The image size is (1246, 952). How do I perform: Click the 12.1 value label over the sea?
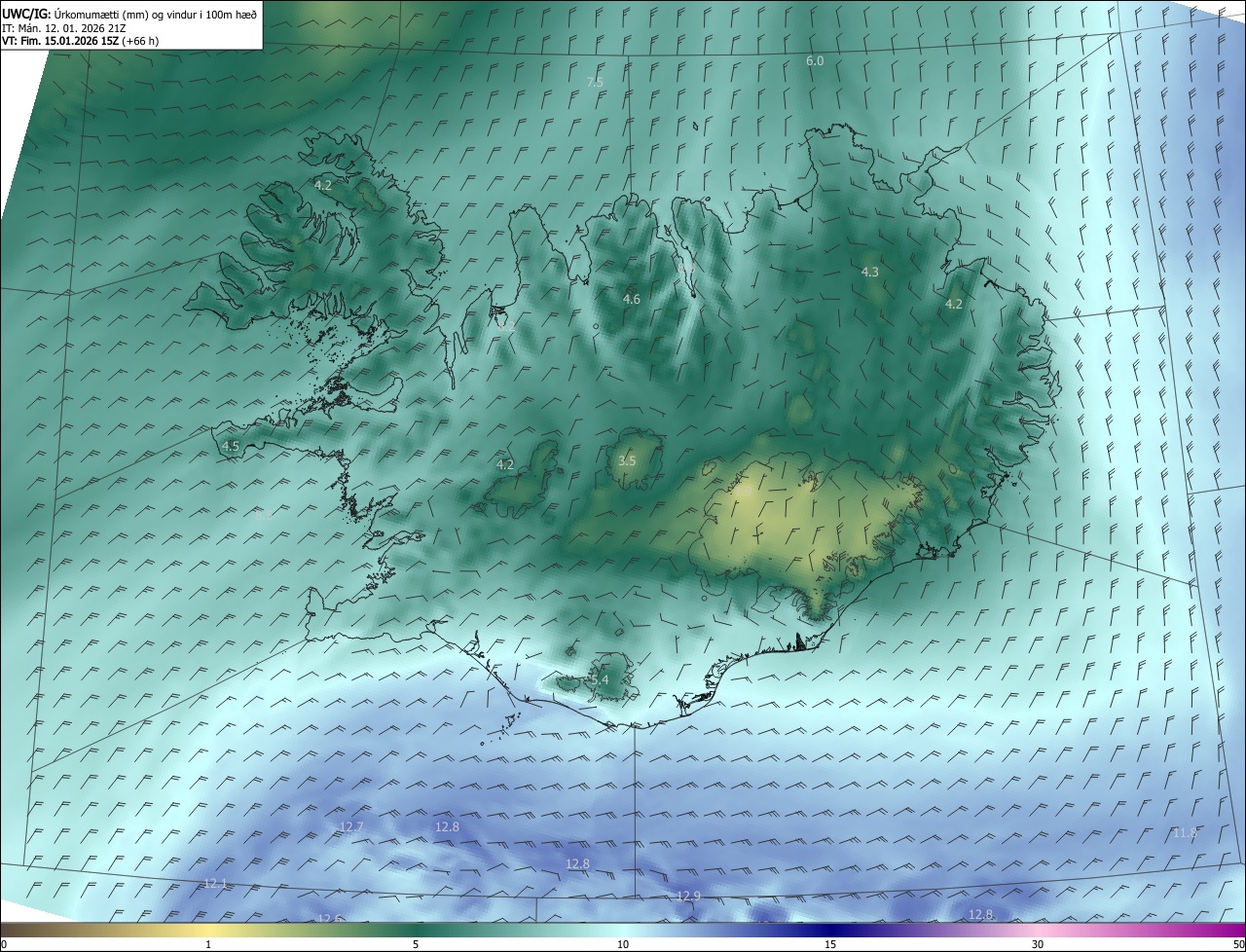(215, 883)
